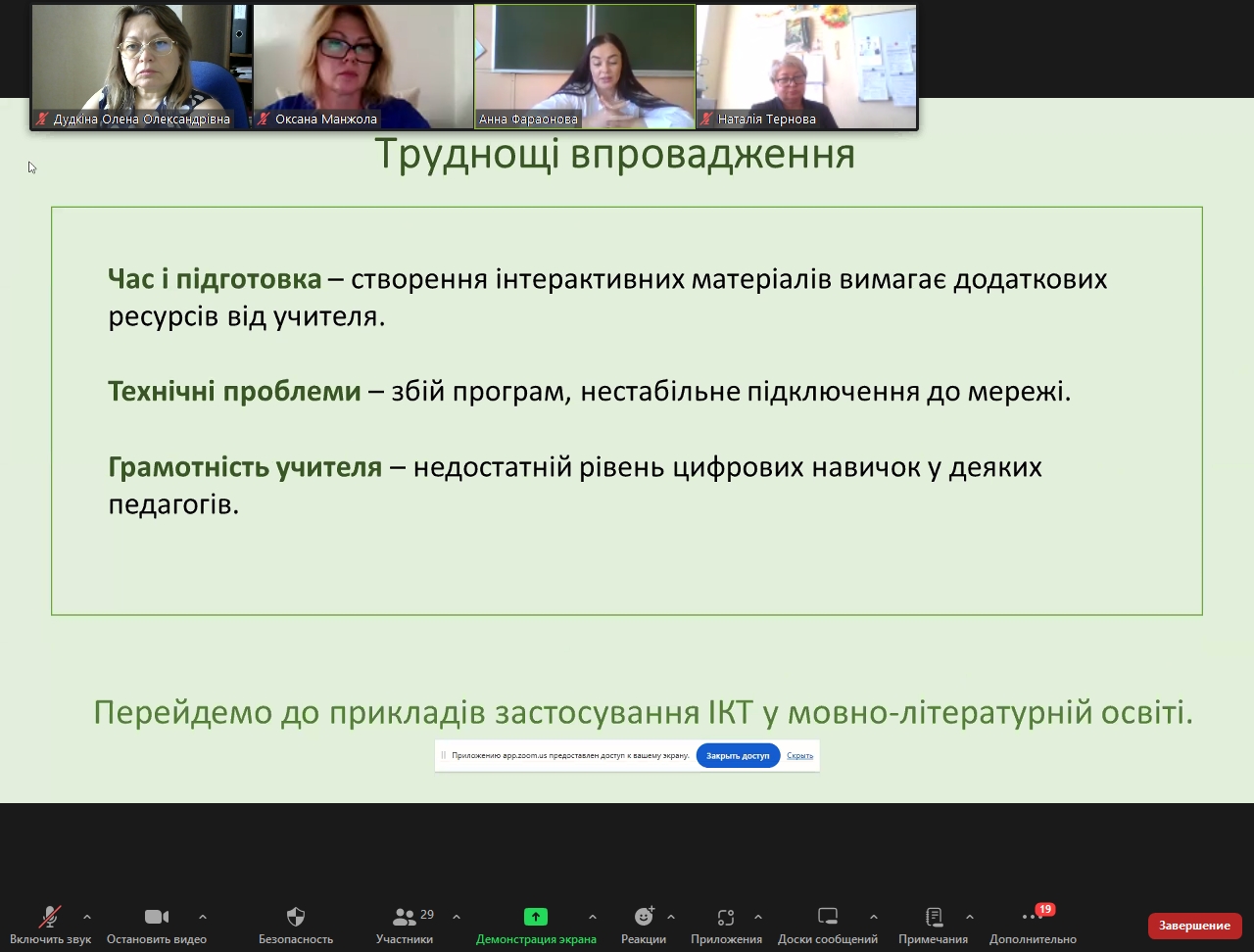Expand share options arrow beside Демонстрация экрана

tap(593, 918)
